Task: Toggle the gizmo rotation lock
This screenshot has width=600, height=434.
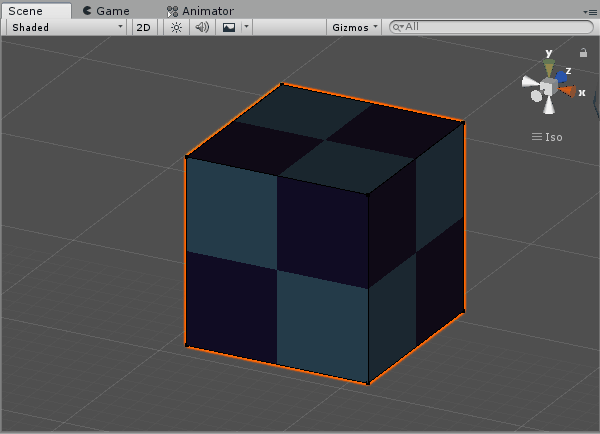Action: click(583, 53)
